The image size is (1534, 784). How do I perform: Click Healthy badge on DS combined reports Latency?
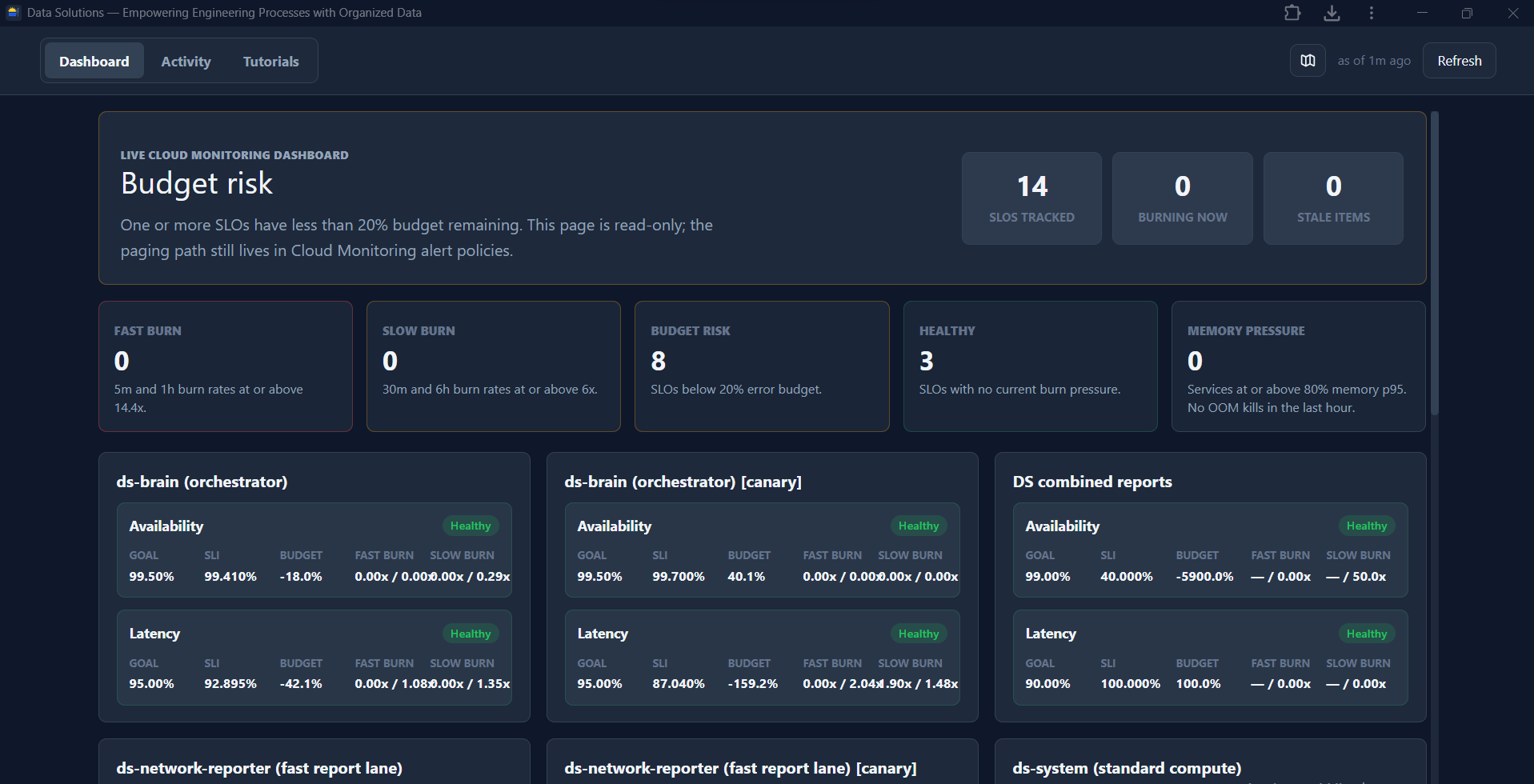(x=1367, y=634)
